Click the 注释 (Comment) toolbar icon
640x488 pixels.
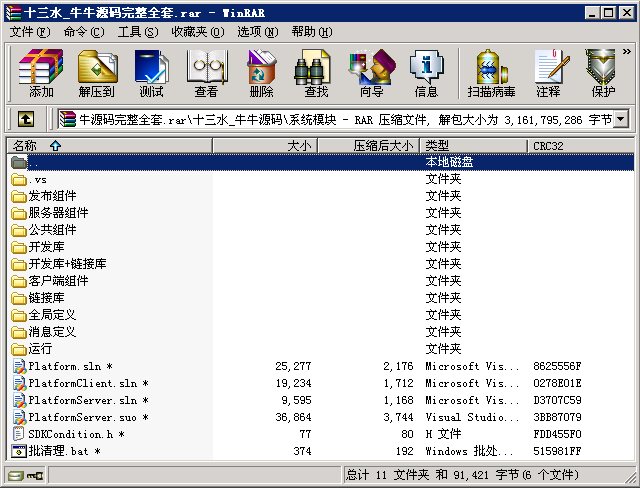pyautogui.click(x=548, y=74)
